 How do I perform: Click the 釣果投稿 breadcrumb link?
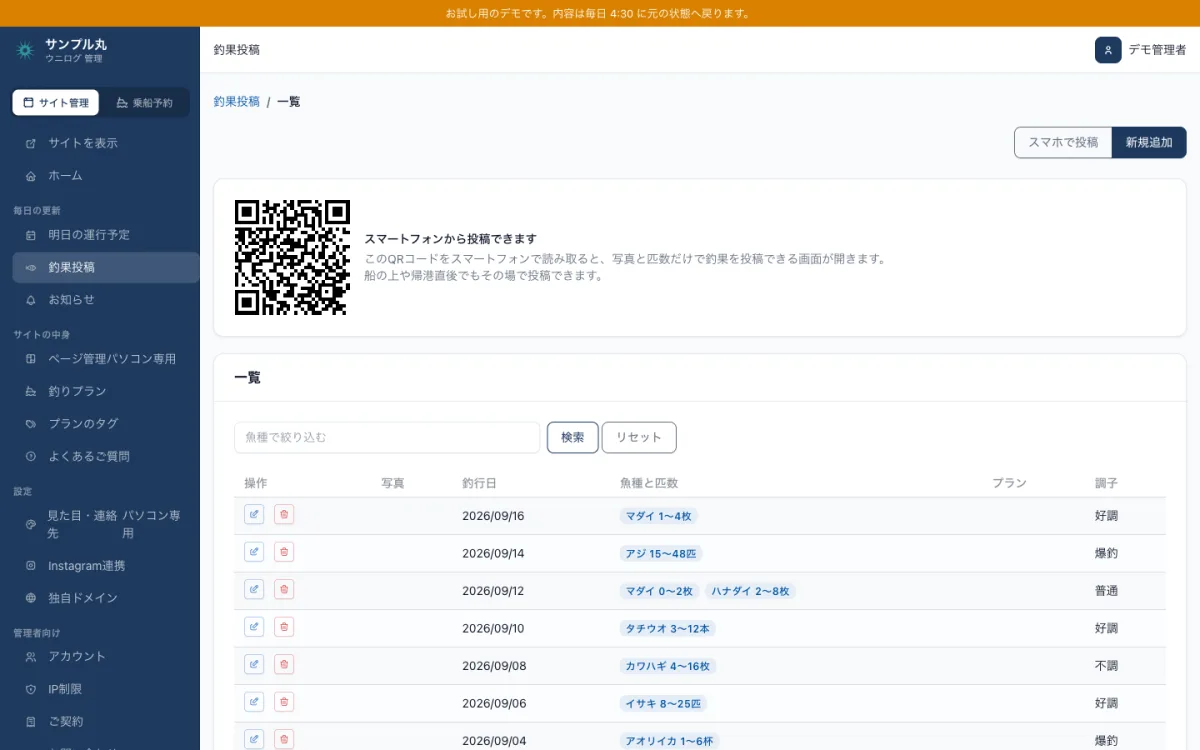[237, 101]
